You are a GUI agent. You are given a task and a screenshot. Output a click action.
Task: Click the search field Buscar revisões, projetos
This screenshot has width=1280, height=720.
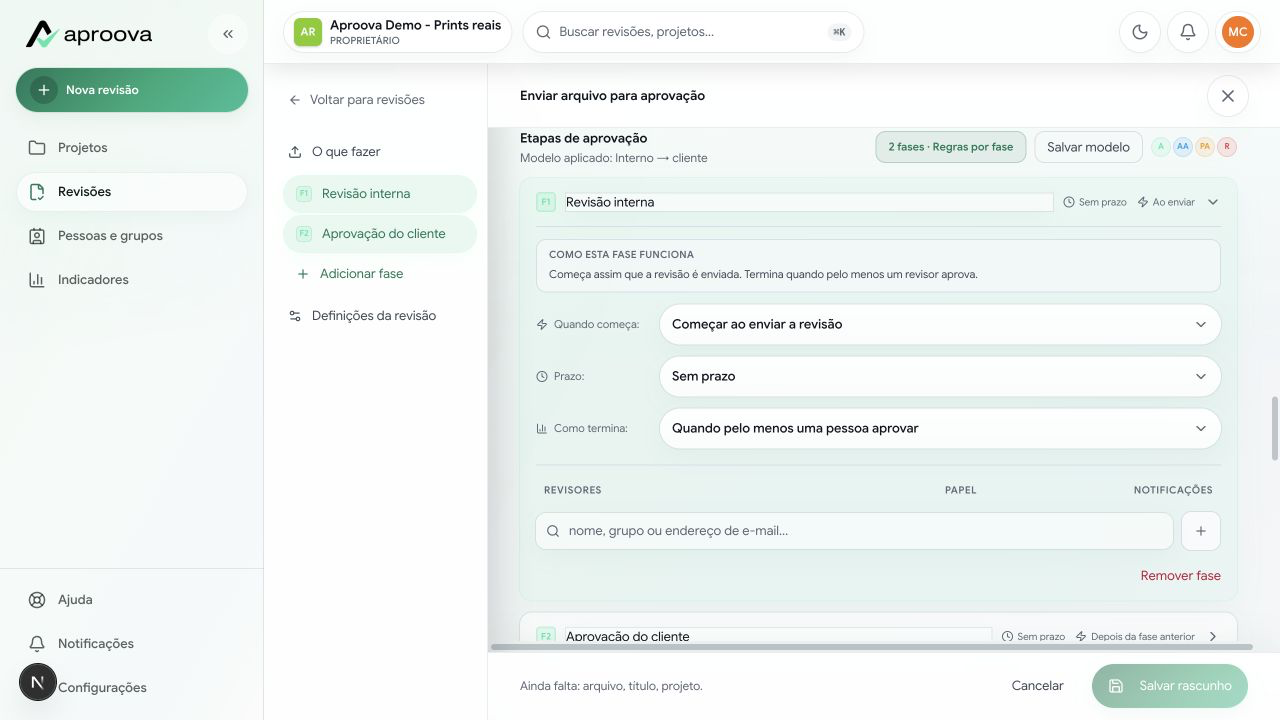point(693,32)
